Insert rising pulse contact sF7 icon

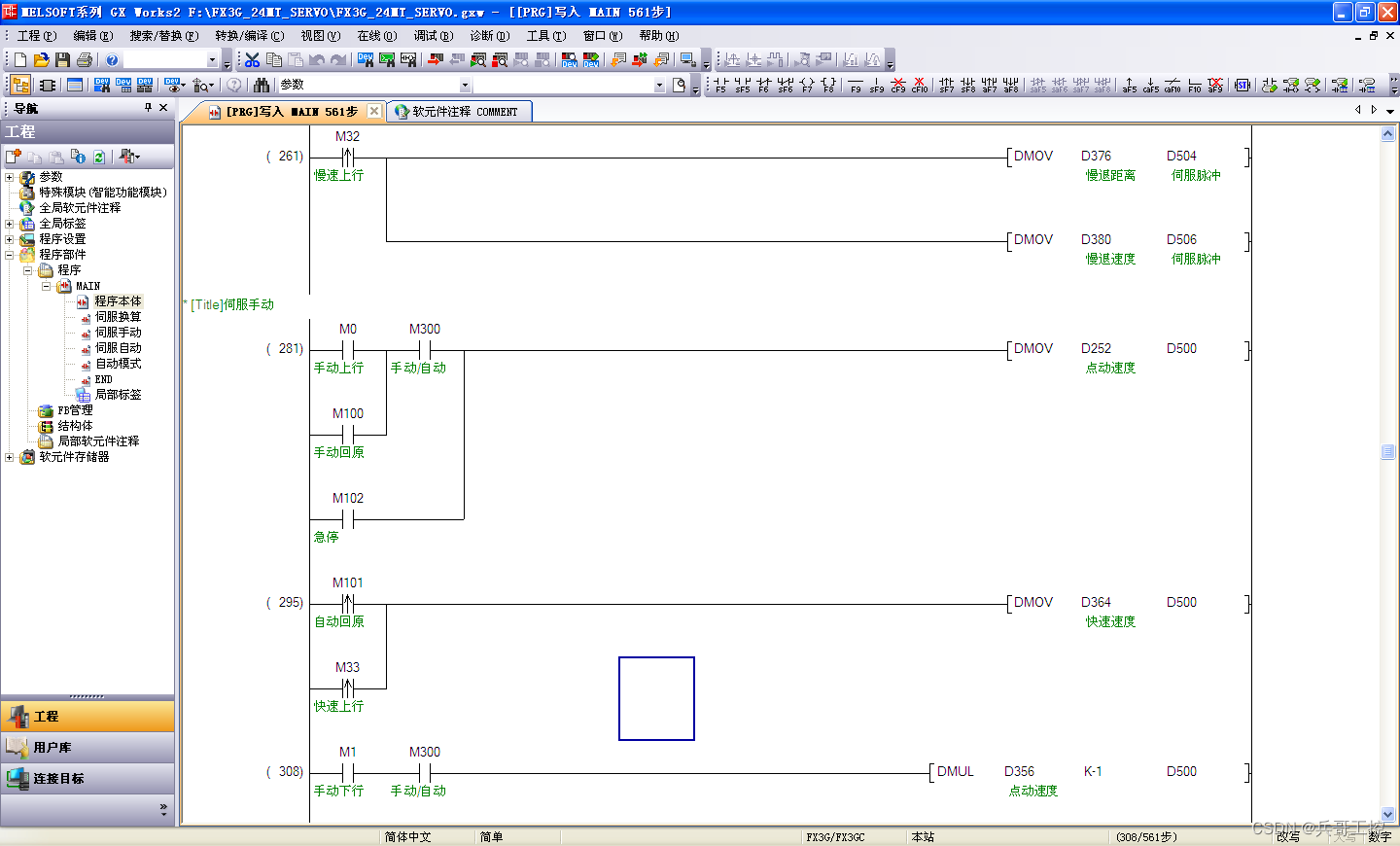[947, 86]
